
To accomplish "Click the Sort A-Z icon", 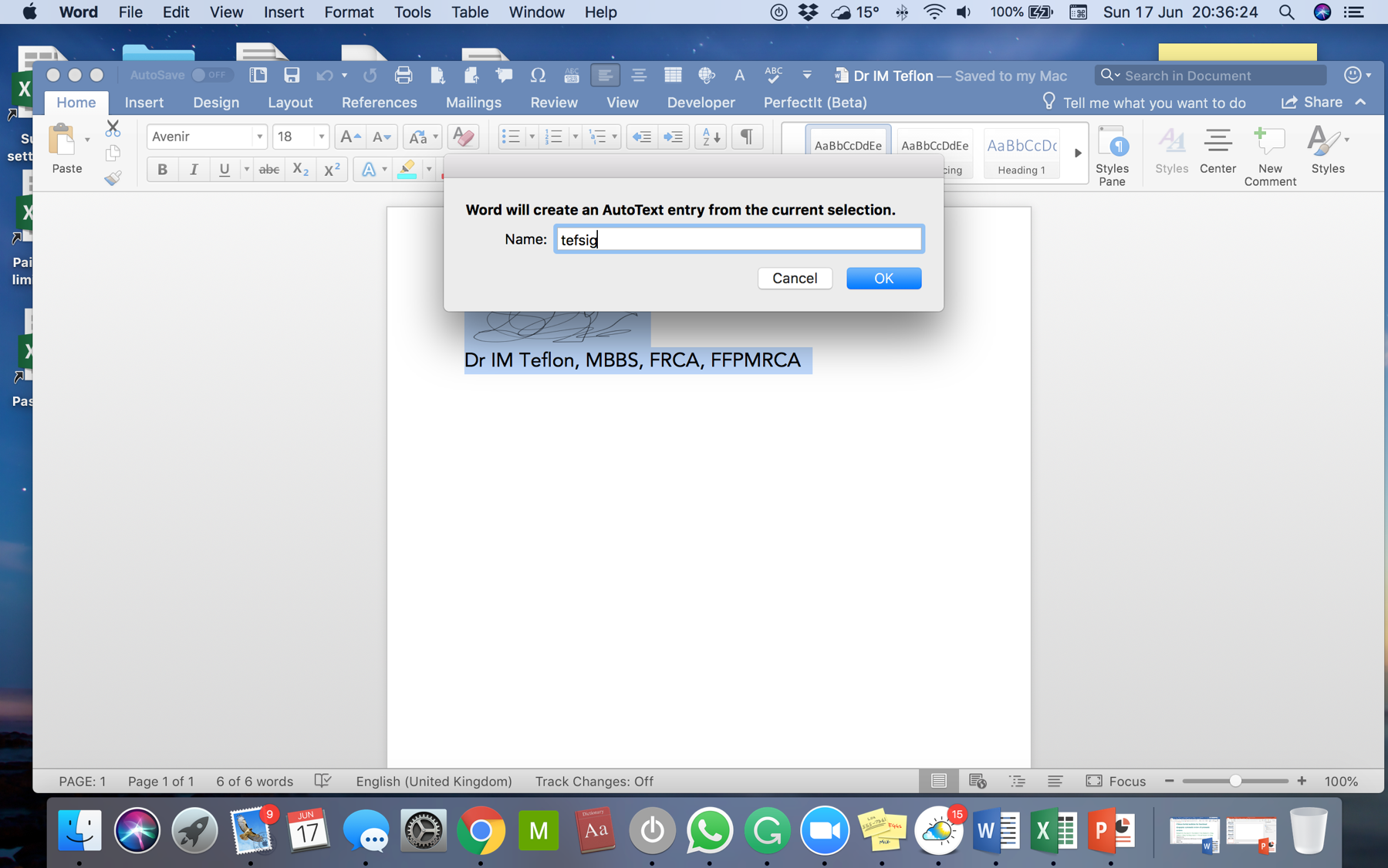I will pyautogui.click(x=710, y=137).
